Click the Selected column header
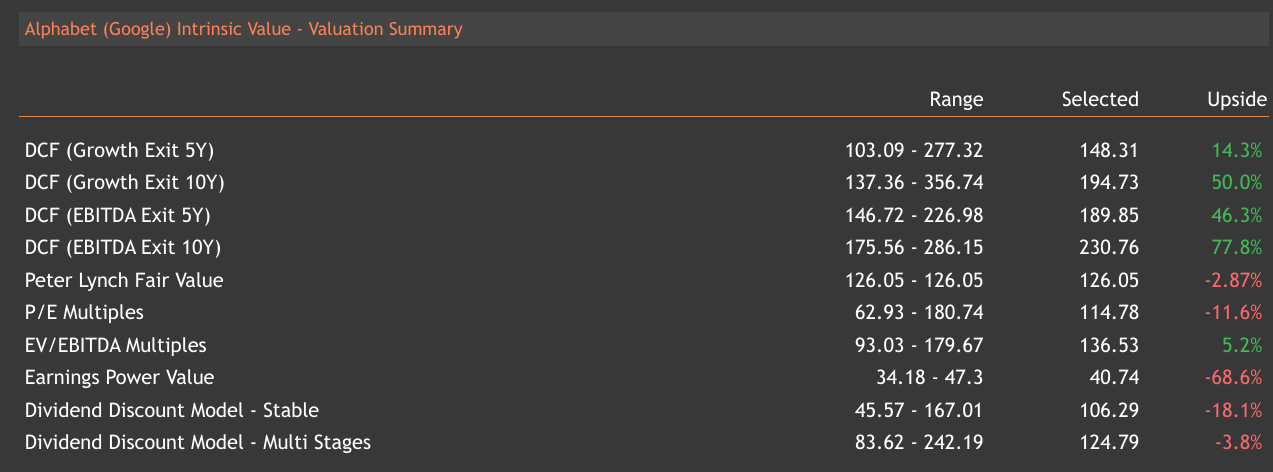This screenshot has height=472, width=1273. pyautogui.click(x=1100, y=99)
